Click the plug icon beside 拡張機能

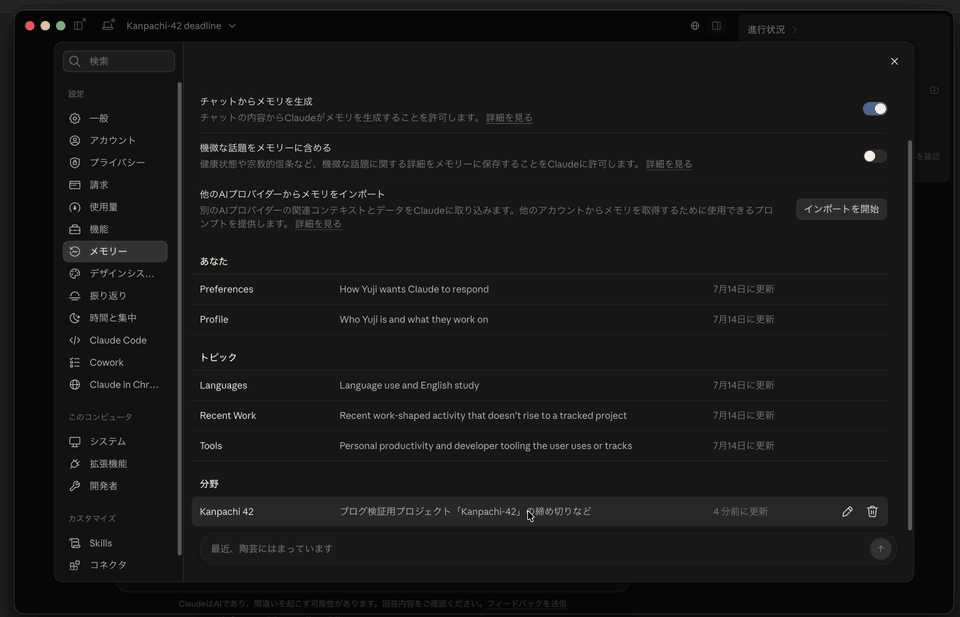click(x=75, y=463)
